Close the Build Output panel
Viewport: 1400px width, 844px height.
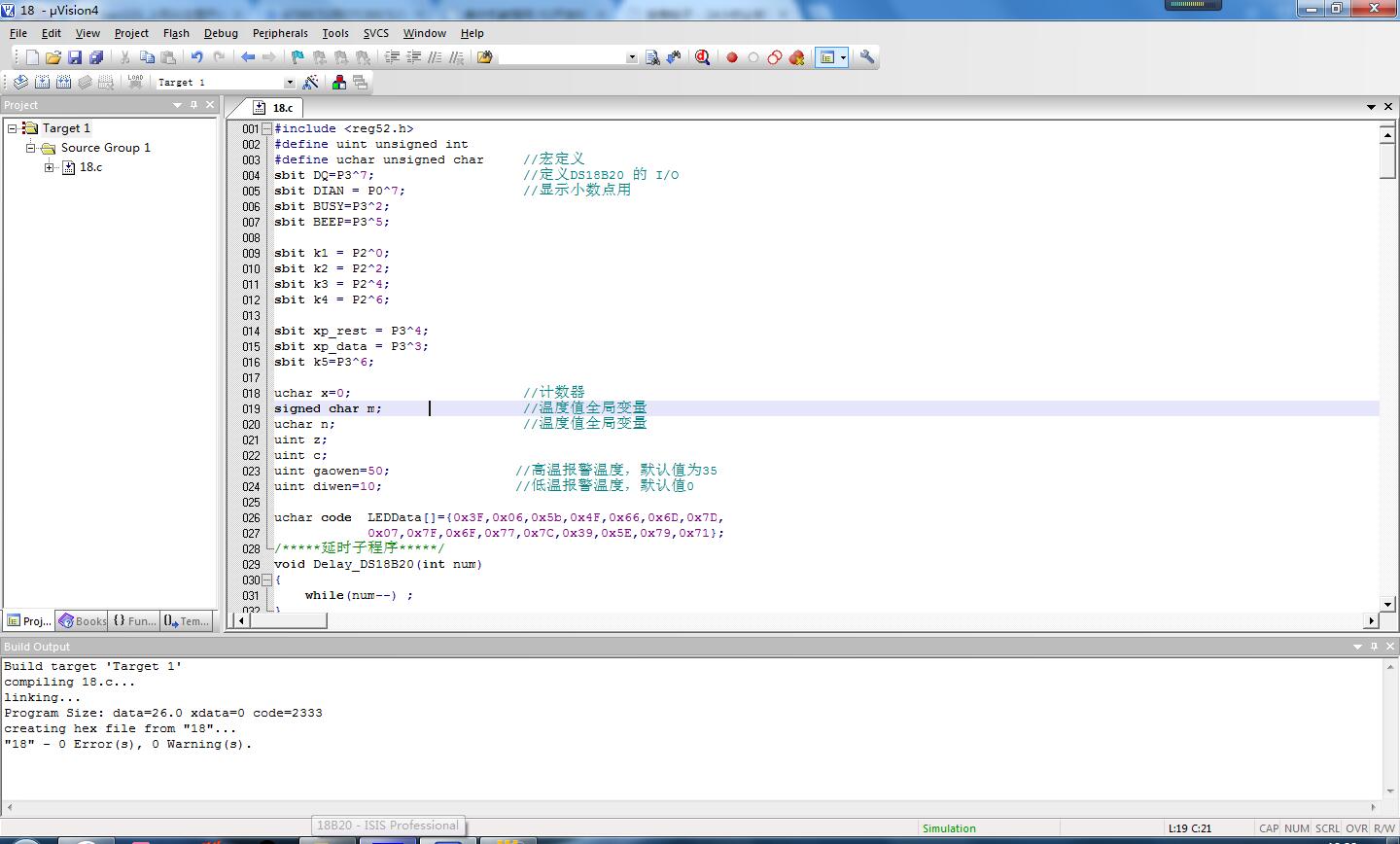pos(1390,647)
